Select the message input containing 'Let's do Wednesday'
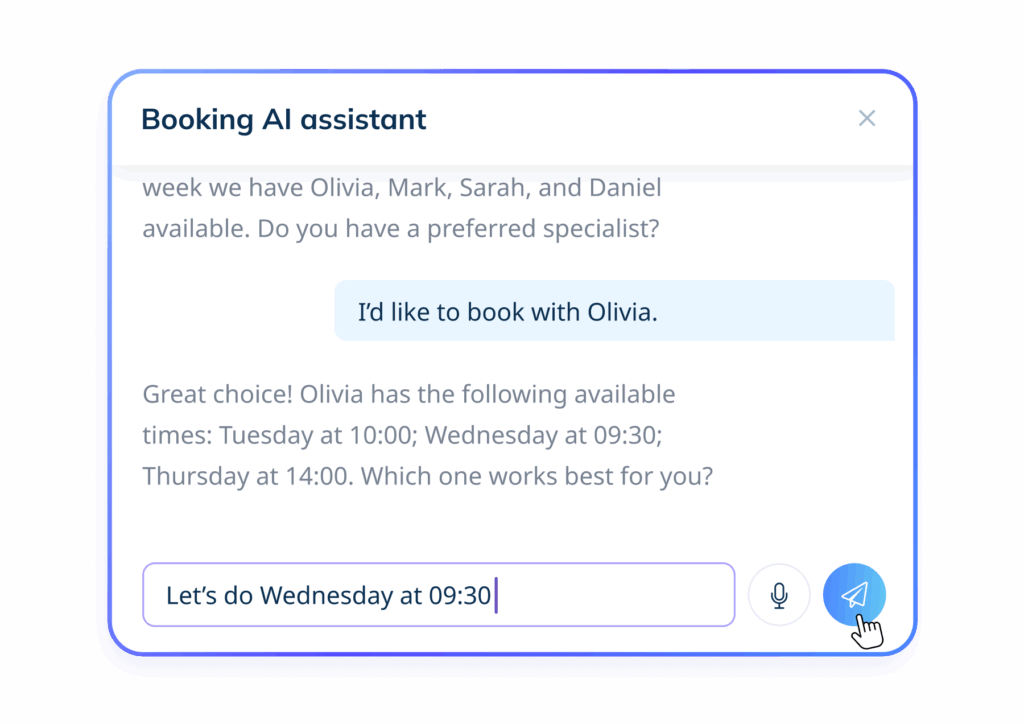 pyautogui.click(x=438, y=594)
